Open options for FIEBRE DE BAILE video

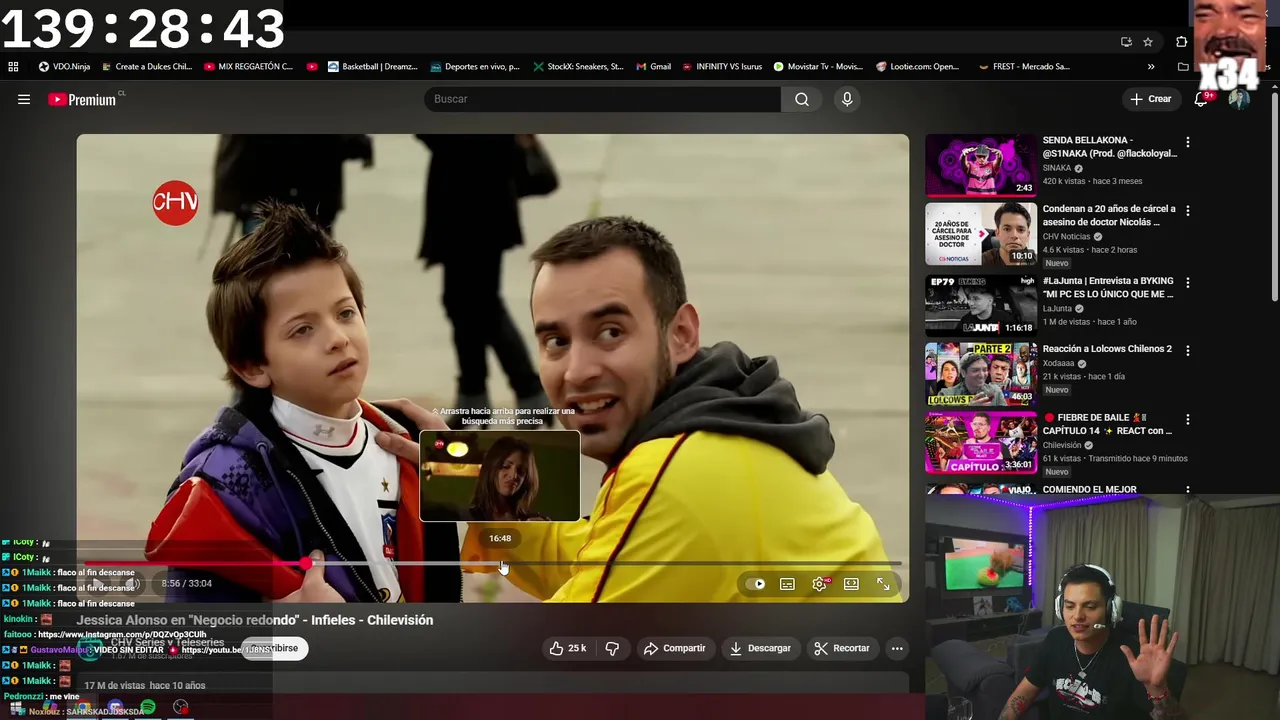pyautogui.click(x=1187, y=420)
